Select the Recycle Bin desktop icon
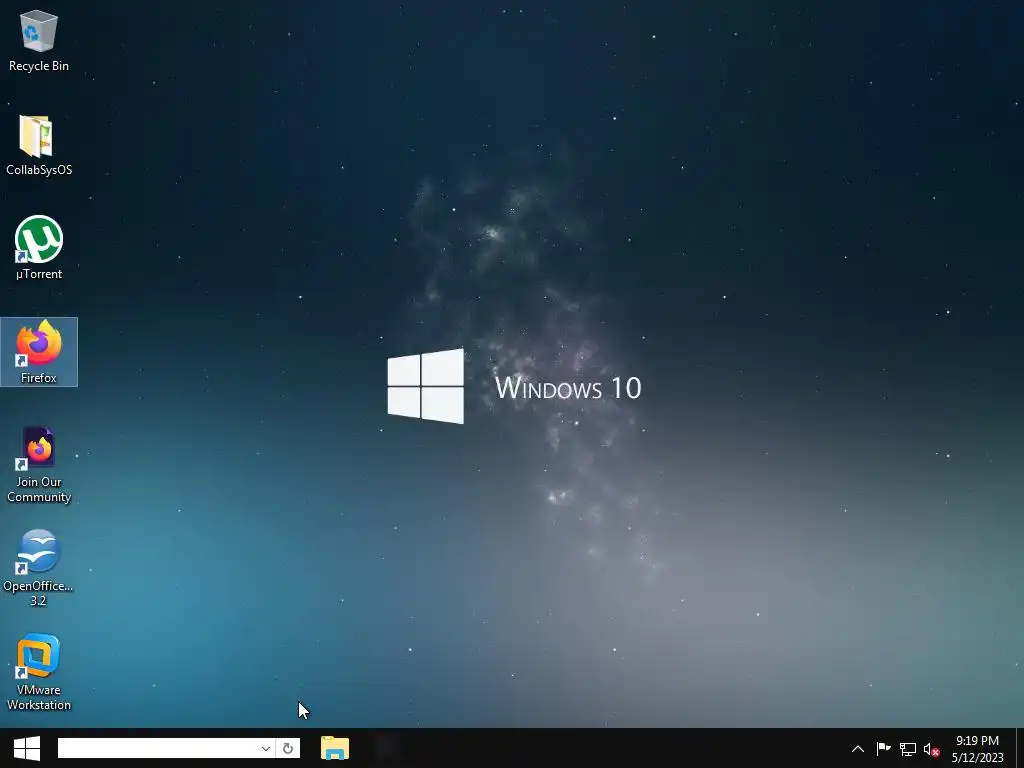 click(x=39, y=40)
